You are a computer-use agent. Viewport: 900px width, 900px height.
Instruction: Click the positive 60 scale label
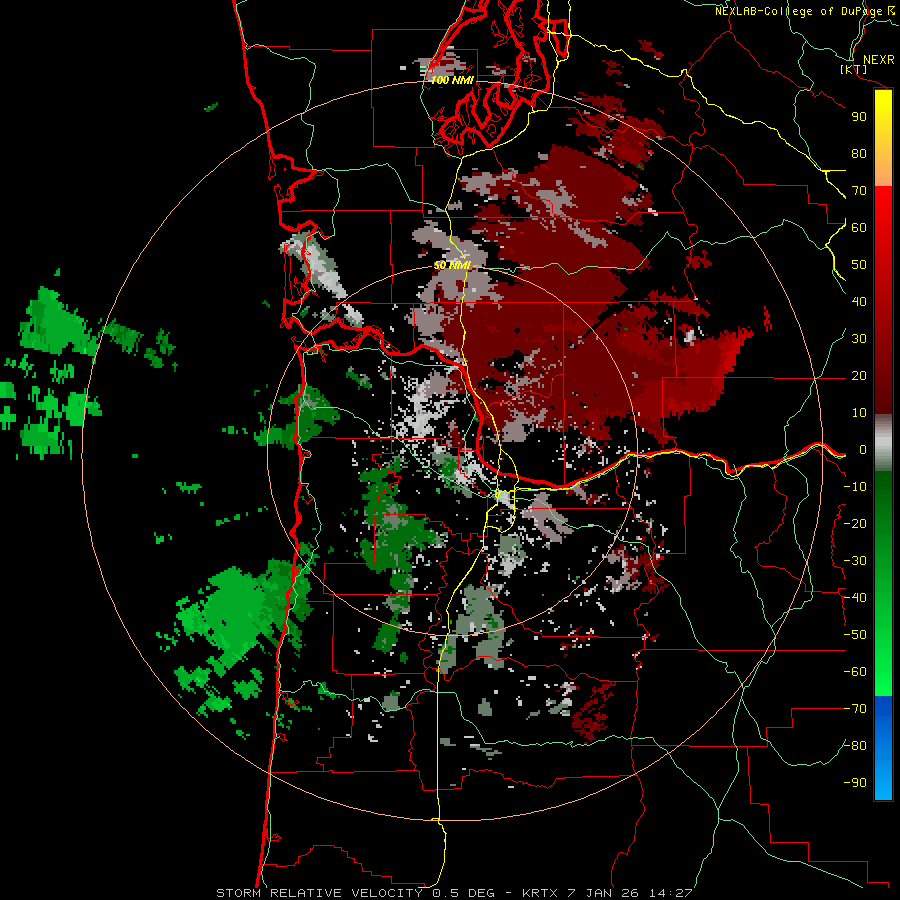pyautogui.click(x=859, y=227)
